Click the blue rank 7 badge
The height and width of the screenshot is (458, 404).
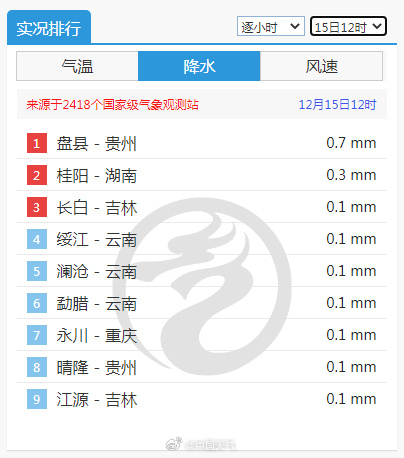[37, 335]
